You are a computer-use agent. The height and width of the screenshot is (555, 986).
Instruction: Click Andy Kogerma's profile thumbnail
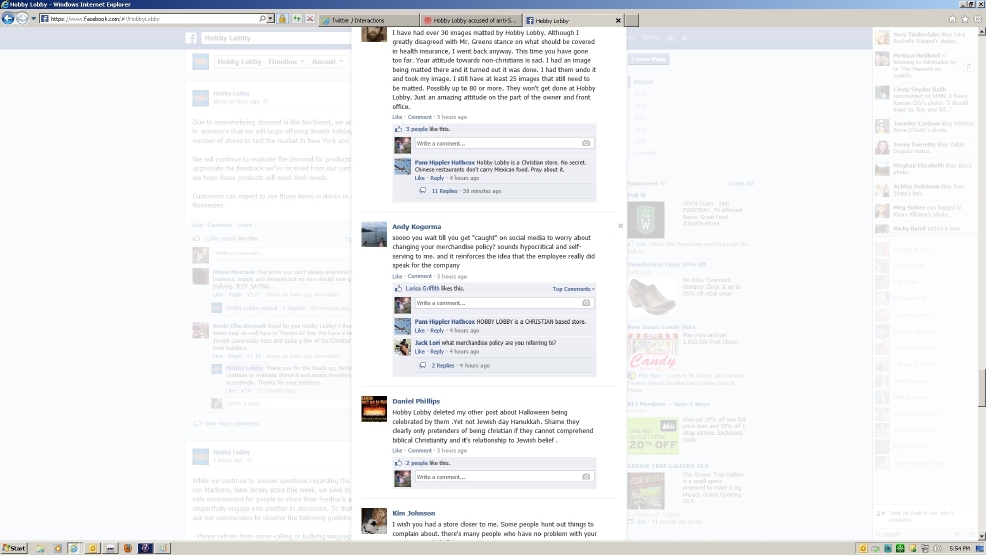point(374,234)
